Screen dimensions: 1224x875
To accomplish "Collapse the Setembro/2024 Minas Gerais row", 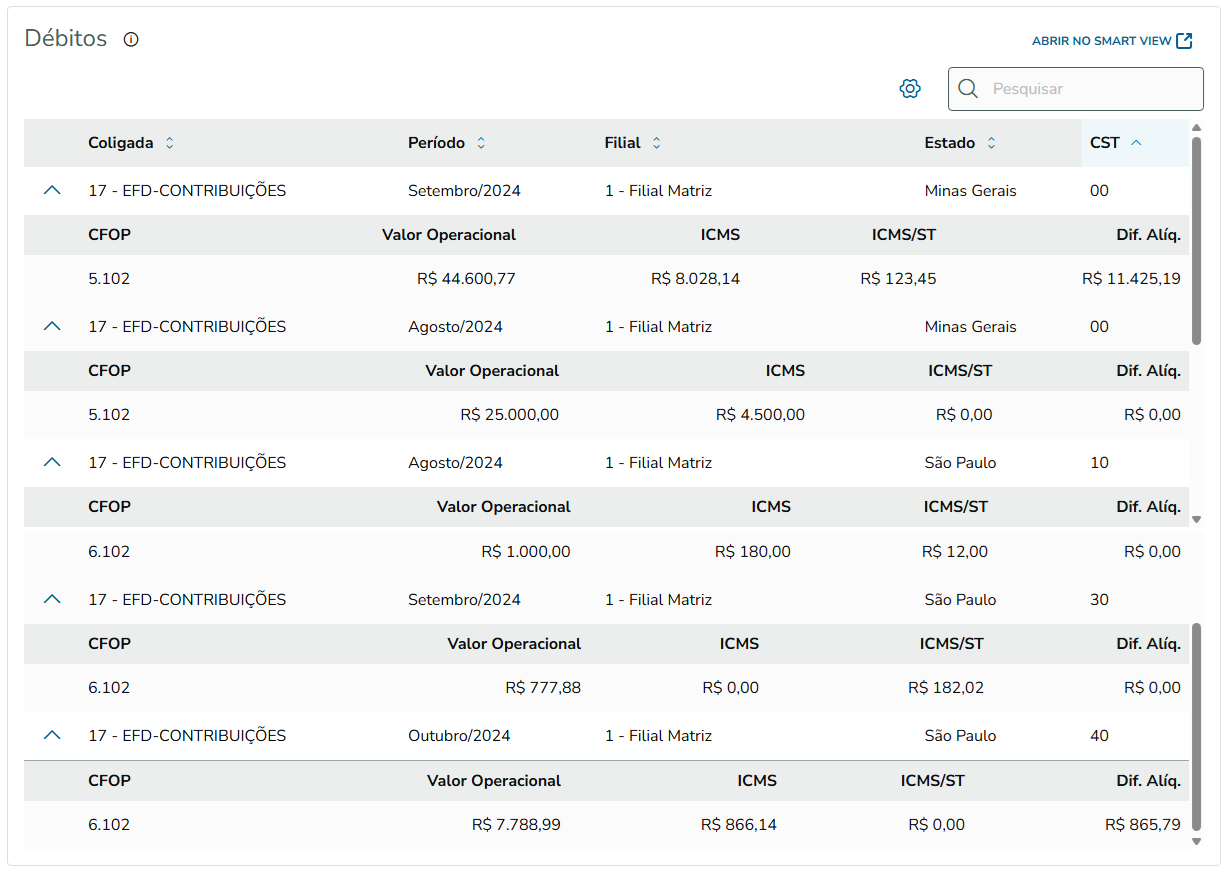I will click(53, 190).
